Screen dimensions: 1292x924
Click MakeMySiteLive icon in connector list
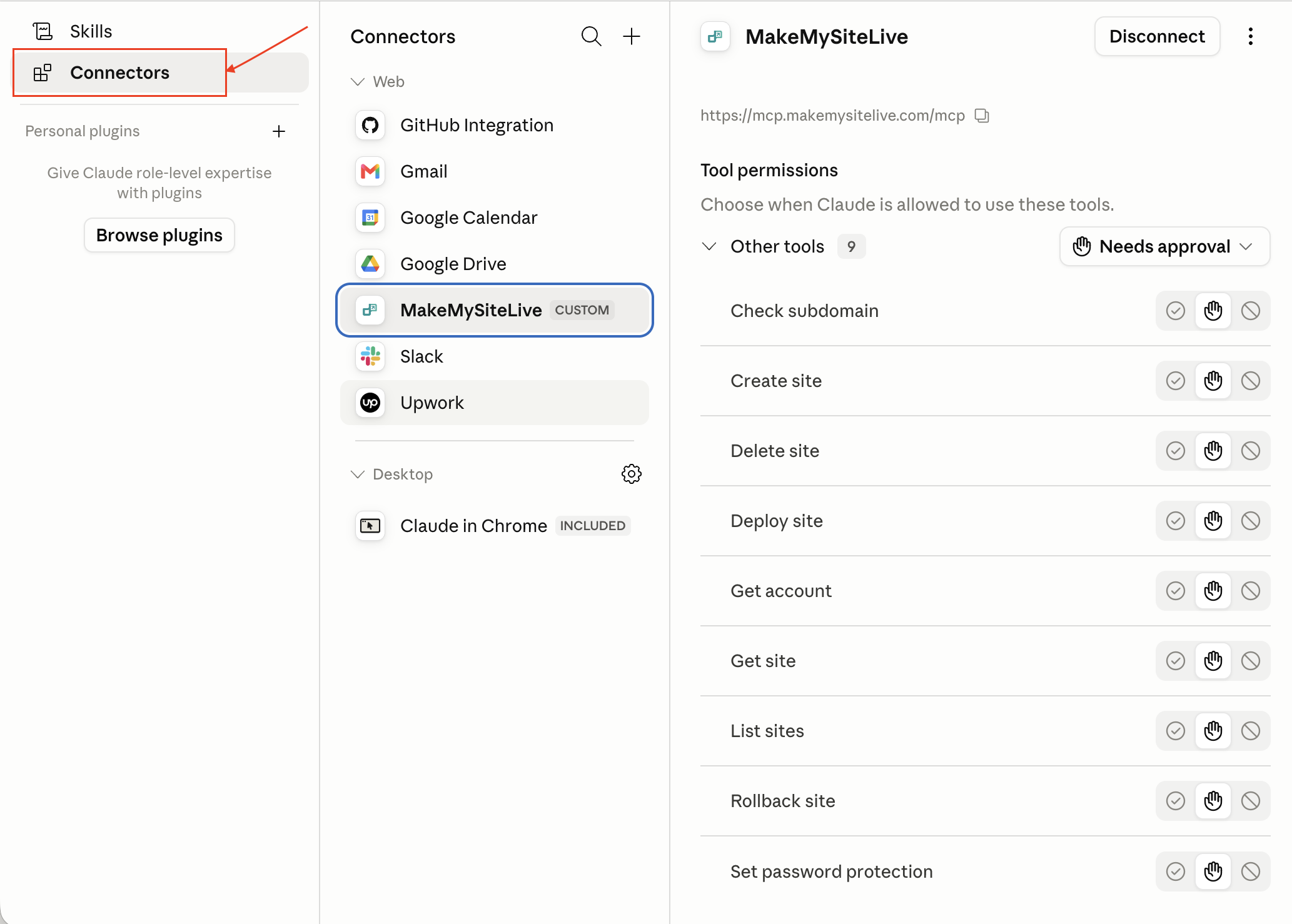370,310
